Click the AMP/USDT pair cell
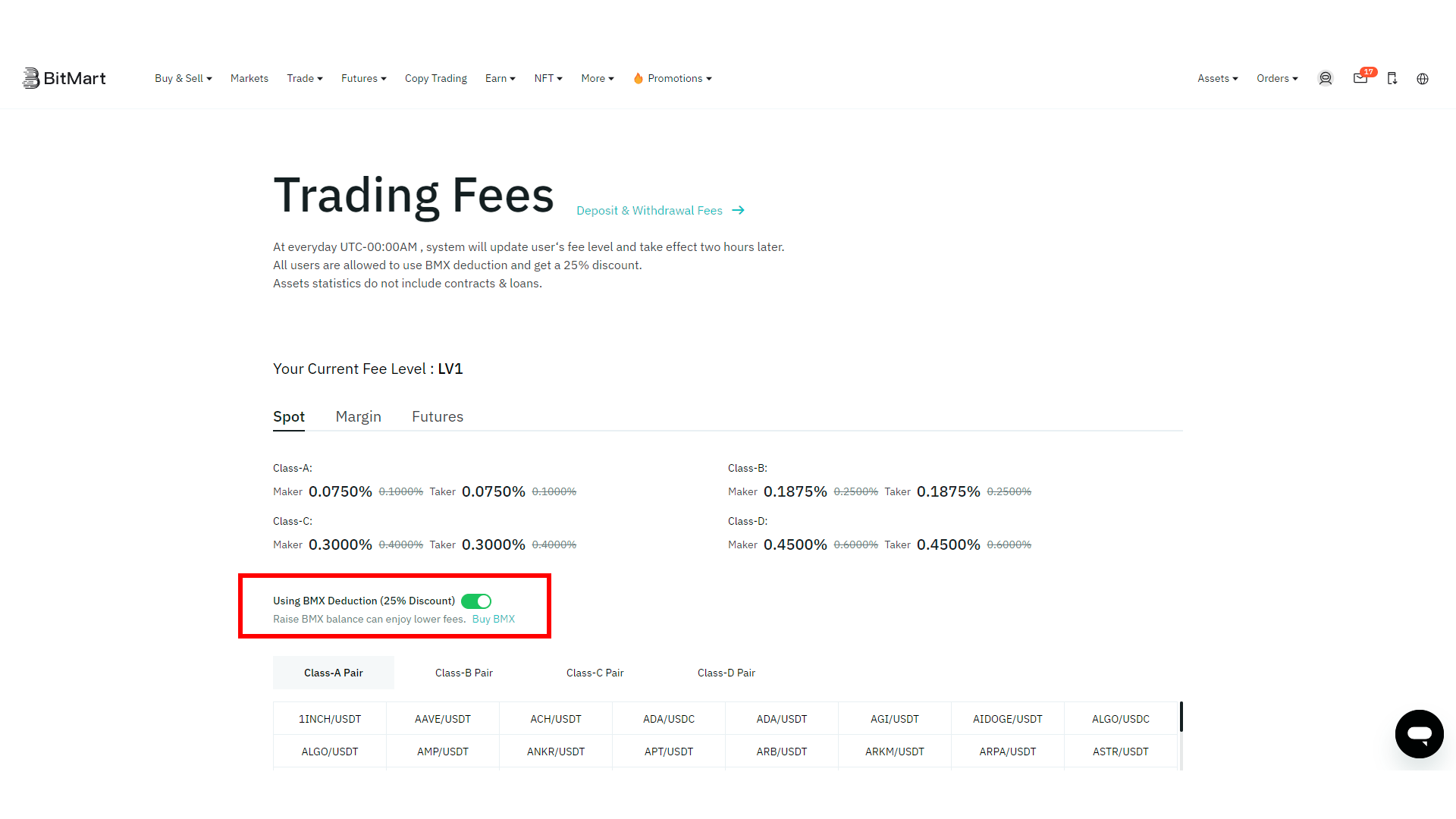Image resolution: width=1456 pixels, height=819 pixels. [443, 752]
